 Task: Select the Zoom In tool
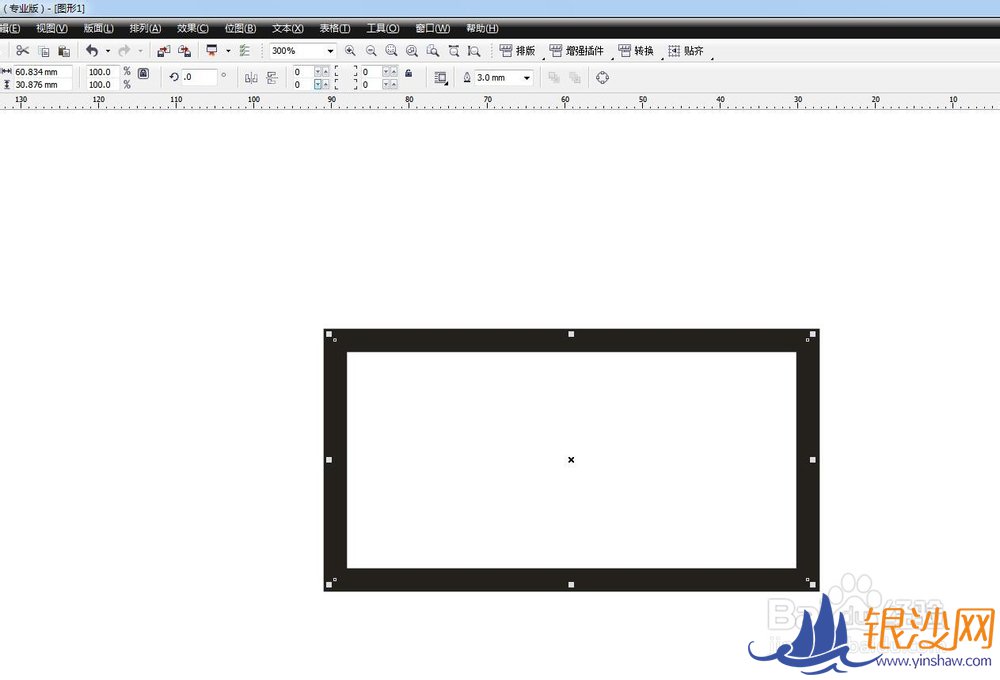[x=352, y=50]
